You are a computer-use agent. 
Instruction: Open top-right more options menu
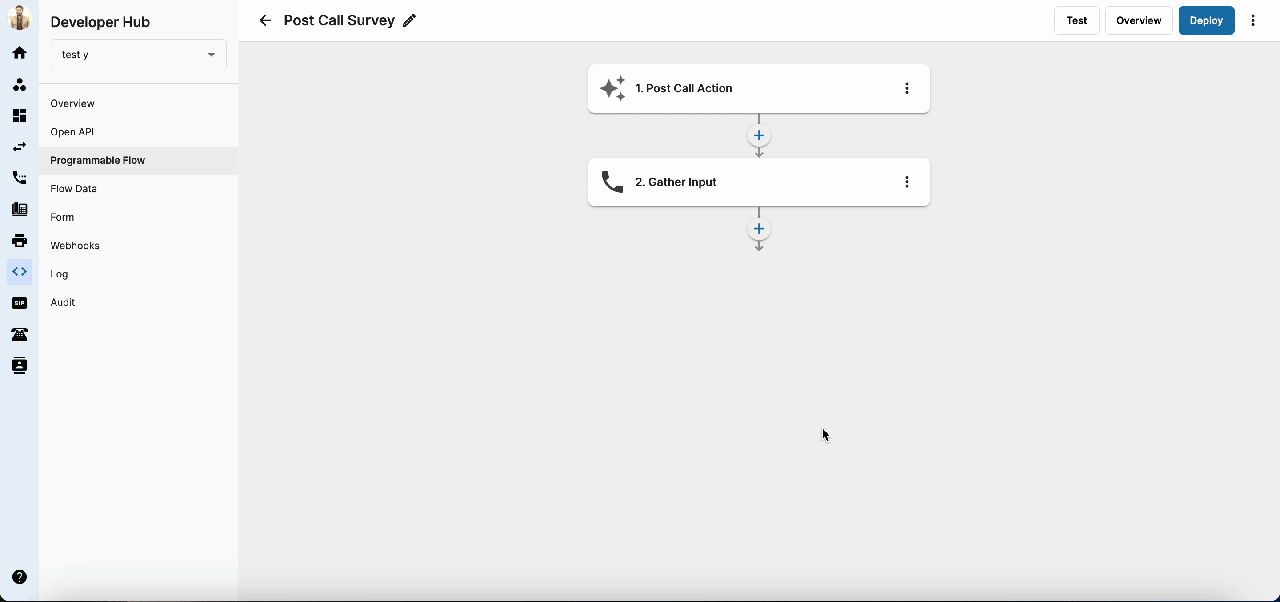coord(1253,21)
